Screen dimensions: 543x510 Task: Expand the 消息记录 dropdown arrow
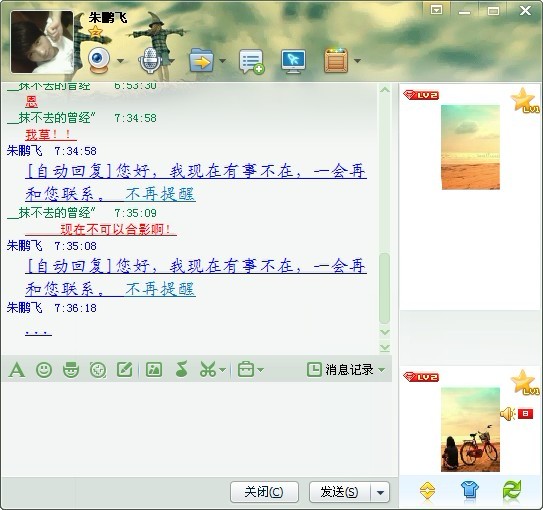pyautogui.click(x=382, y=370)
